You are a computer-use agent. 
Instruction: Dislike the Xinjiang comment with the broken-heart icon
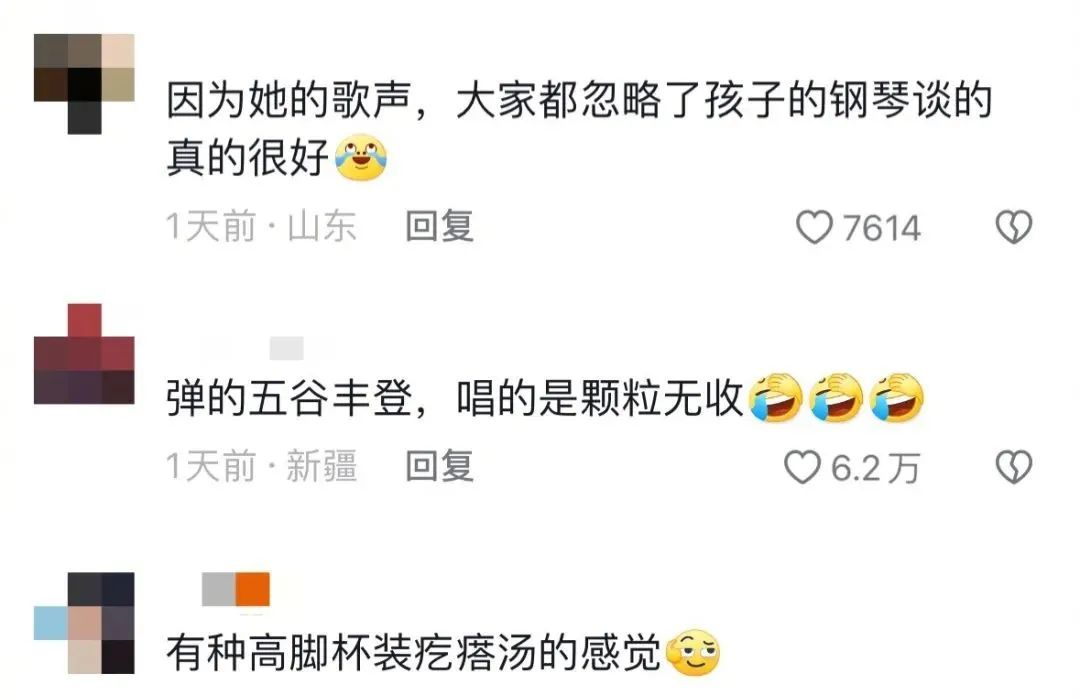(x=1014, y=467)
